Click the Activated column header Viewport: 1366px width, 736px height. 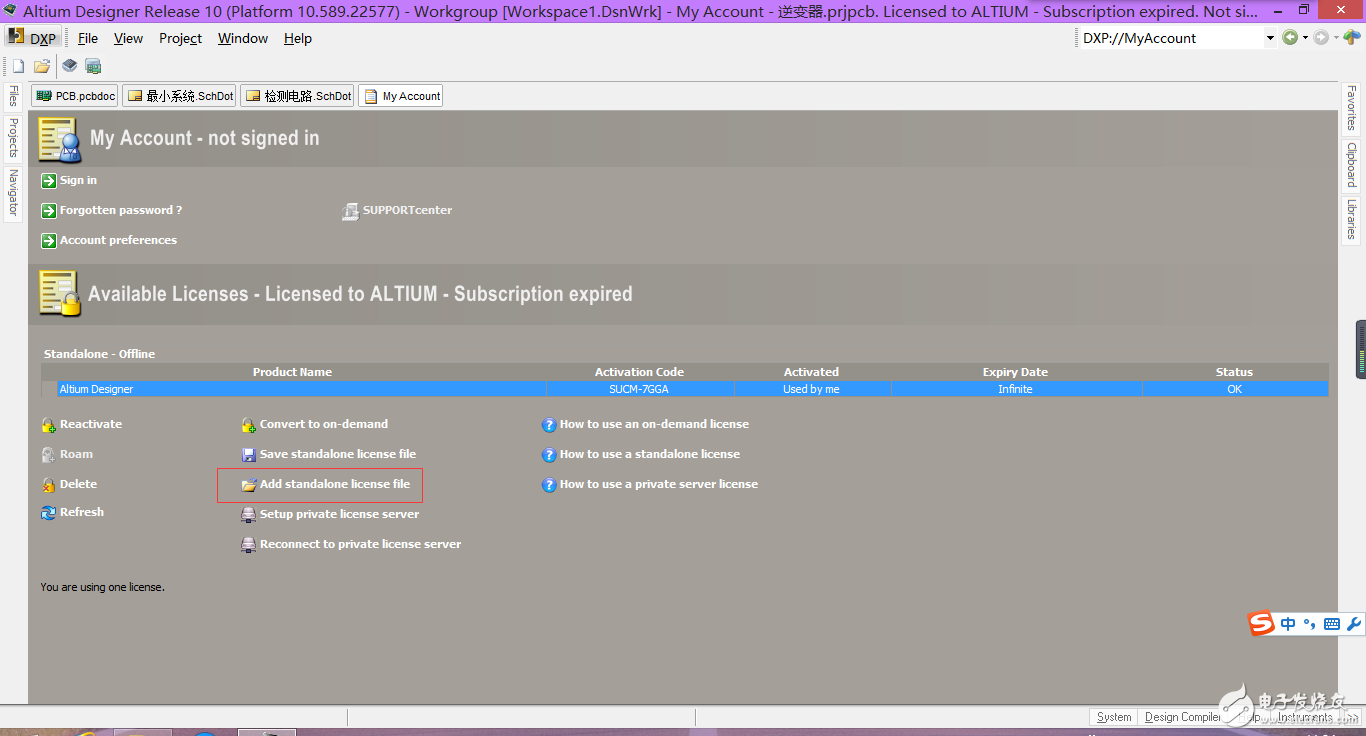click(x=811, y=372)
